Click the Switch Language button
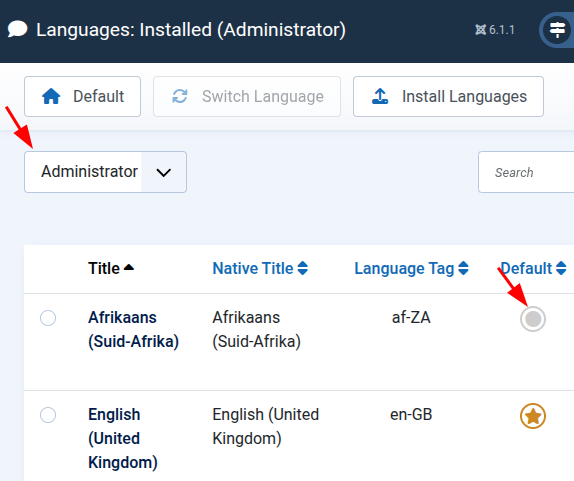Image resolution: width=574 pixels, height=481 pixels. pos(247,97)
